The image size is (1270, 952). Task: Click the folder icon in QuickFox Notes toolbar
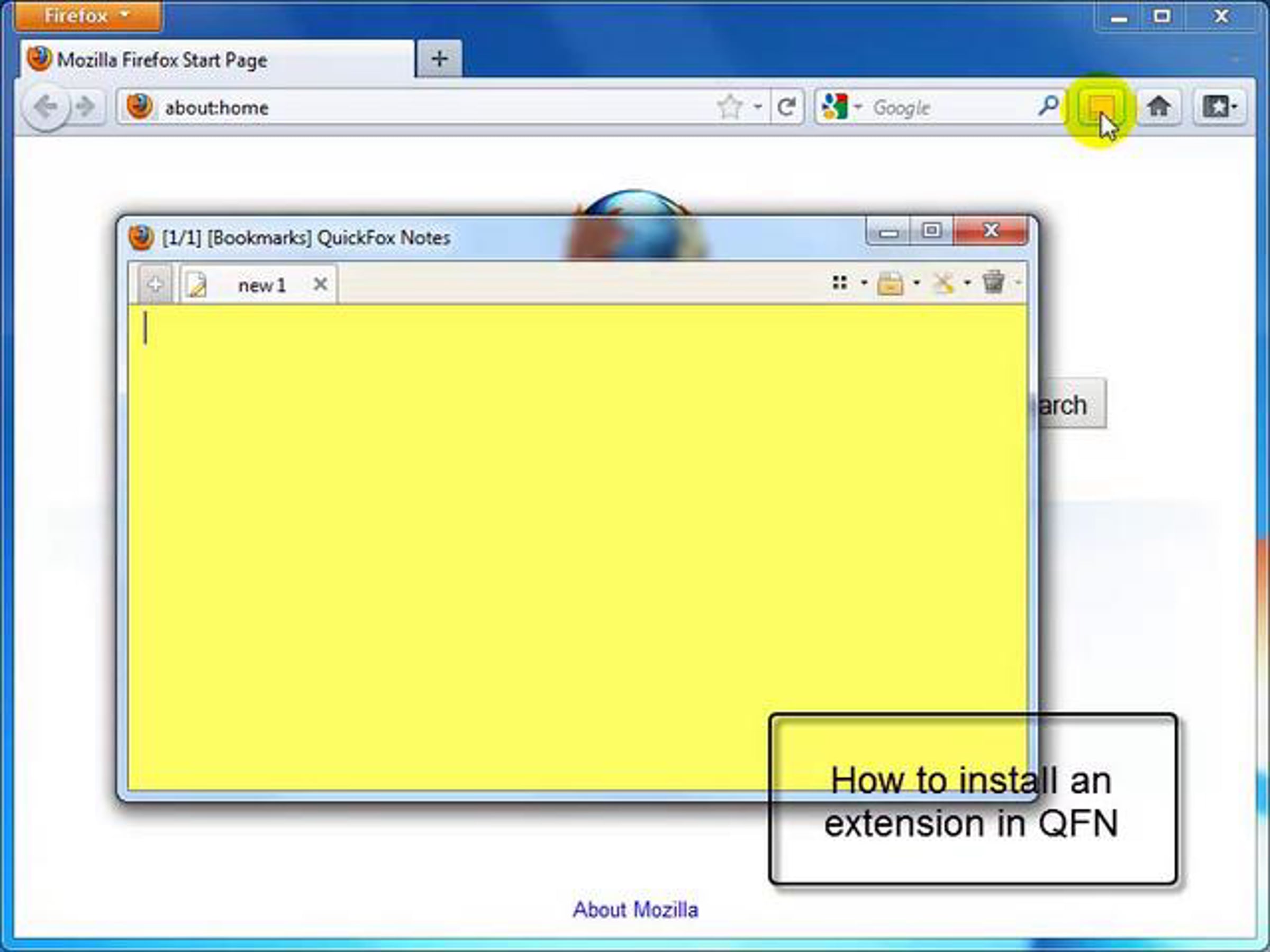[890, 283]
